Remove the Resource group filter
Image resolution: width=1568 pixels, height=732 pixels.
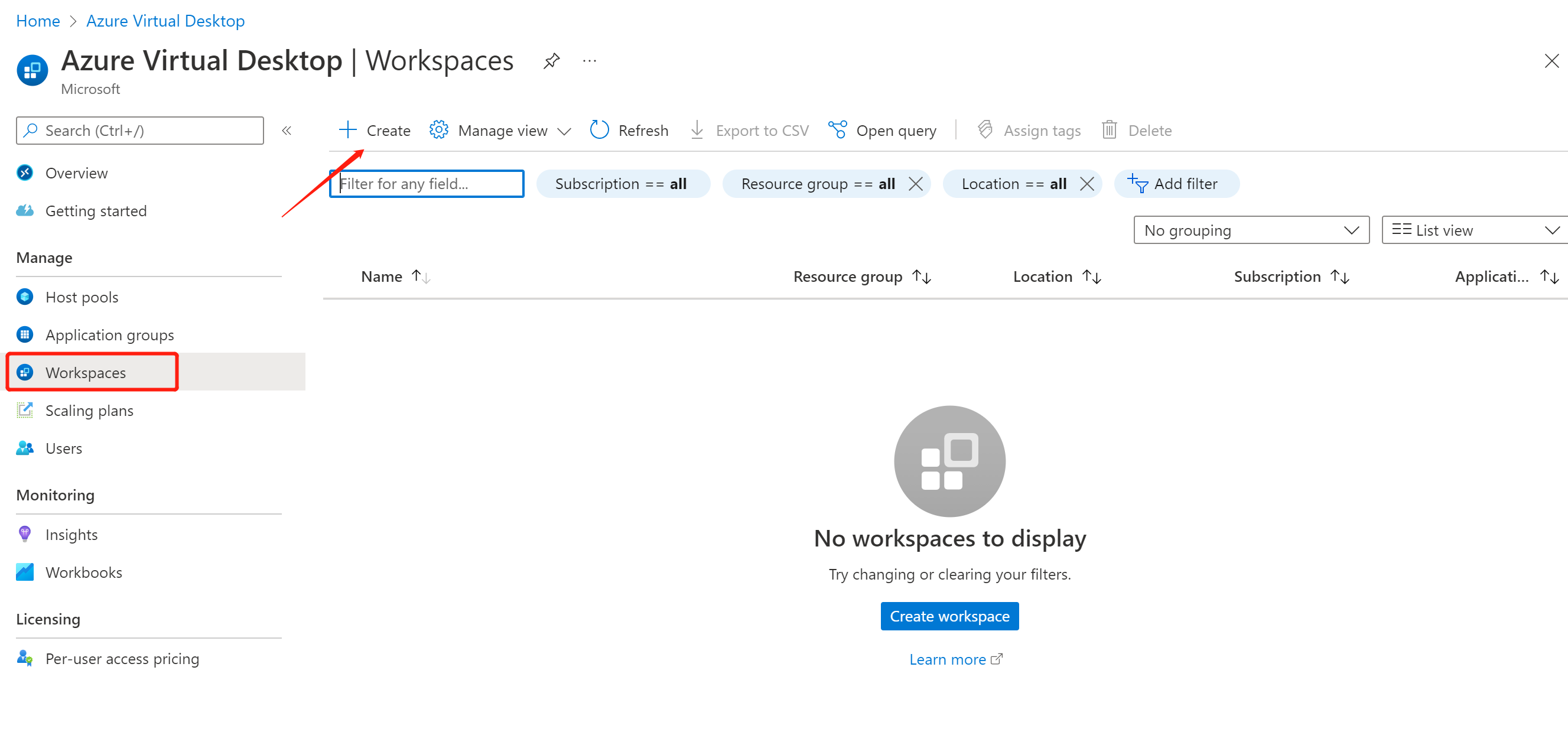[x=916, y=184]
